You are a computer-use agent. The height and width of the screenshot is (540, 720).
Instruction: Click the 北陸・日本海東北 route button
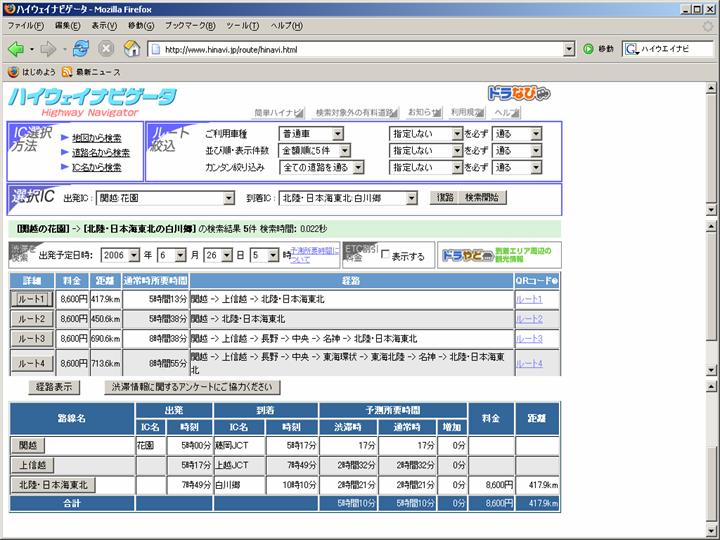(53, 484)
